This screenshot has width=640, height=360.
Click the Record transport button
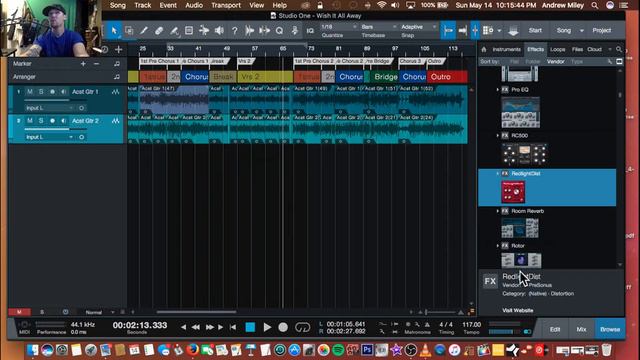coord(283,327)
